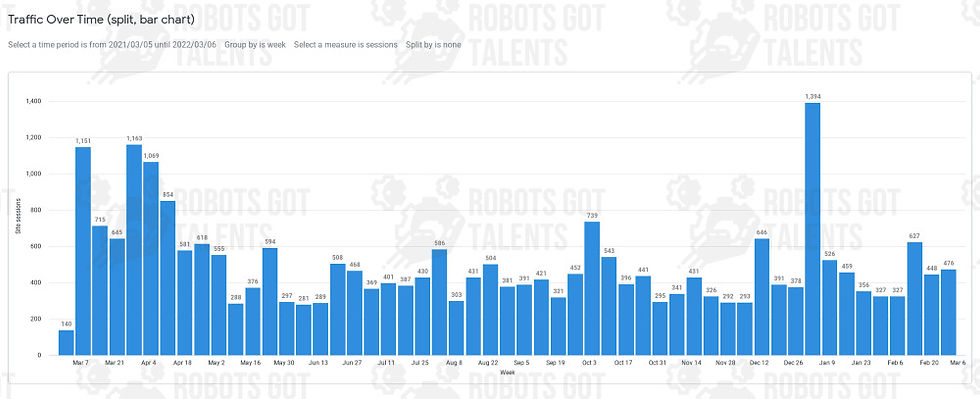Click the 'Apr 4' week axis label
Image resolution: width=980 pixels, height=399 pixels.
pos(149,363)
